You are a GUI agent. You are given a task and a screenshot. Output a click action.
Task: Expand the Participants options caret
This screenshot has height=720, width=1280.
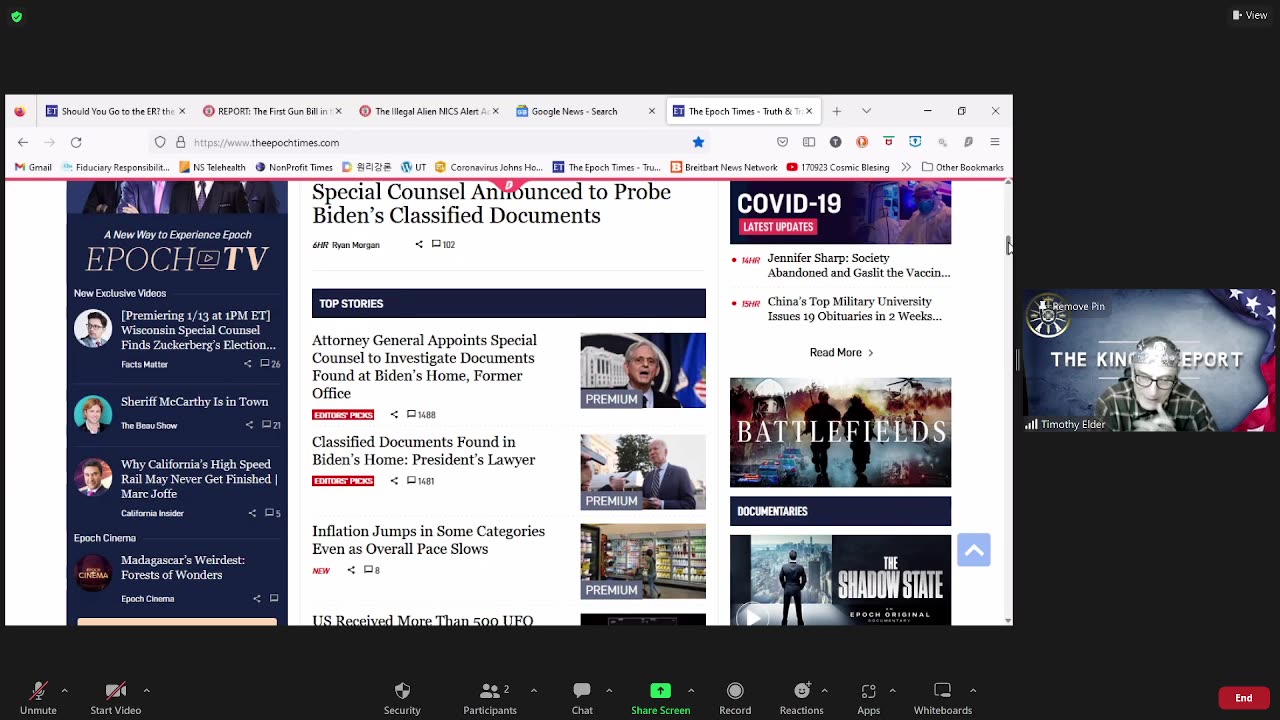[x=533, y=690]
